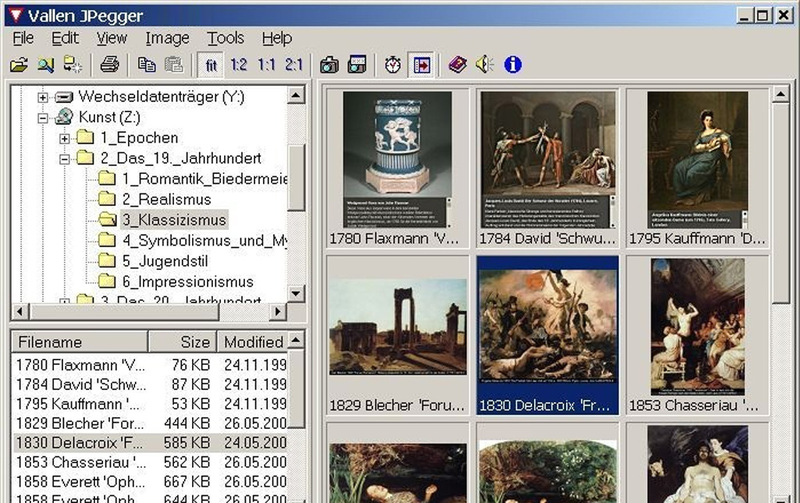Select the Wechseldatenträger (Y:) drive
The width and height of the screenshot is (800, 503).
[x=161, y=96]
